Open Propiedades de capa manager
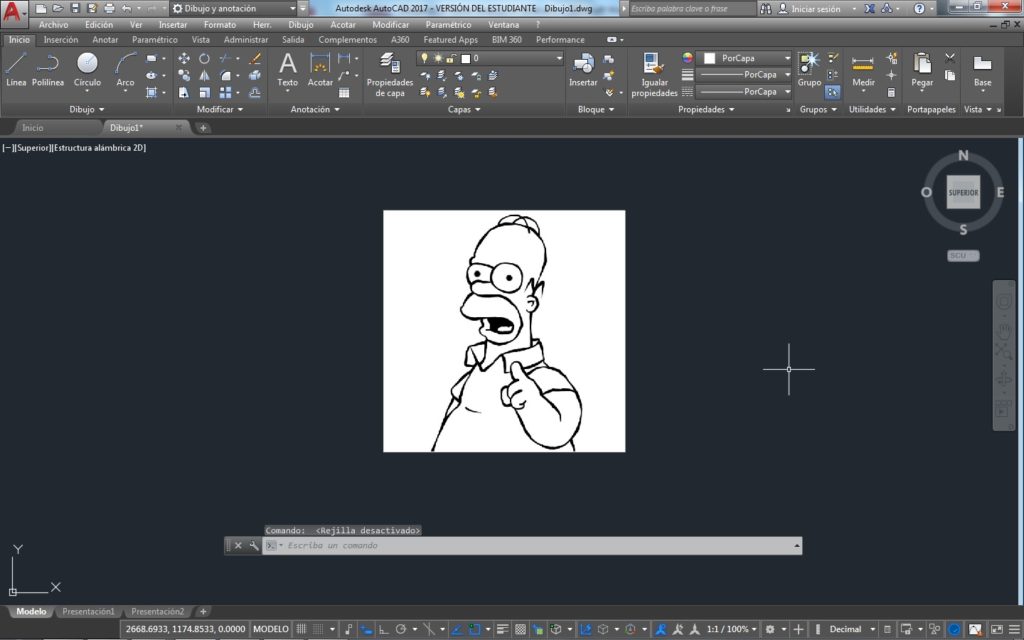The image size is (1024, 640). pyautogui.click(x=390, y=74)
